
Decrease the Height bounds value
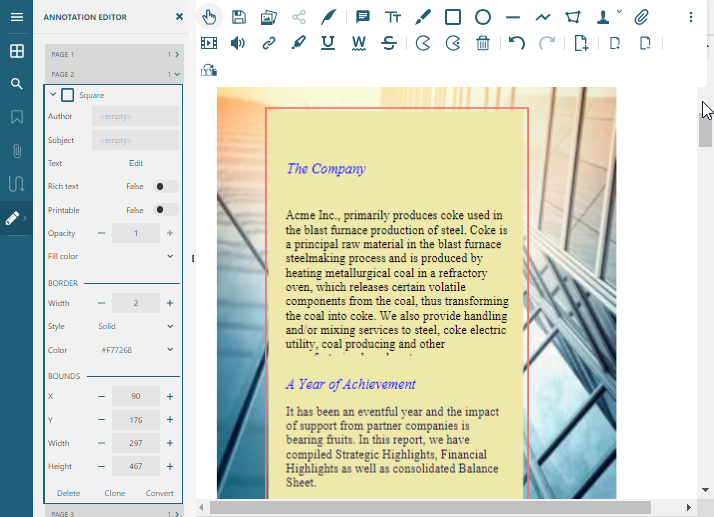(101, 466)
